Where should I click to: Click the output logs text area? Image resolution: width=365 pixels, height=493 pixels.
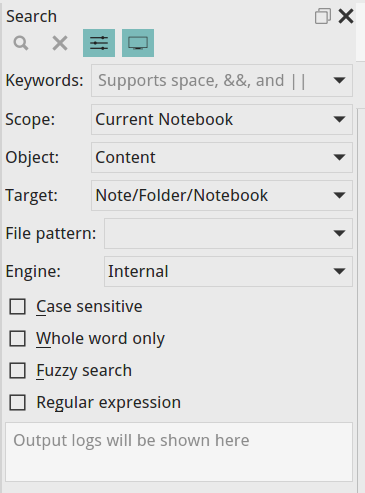click(x=179, y=452)
